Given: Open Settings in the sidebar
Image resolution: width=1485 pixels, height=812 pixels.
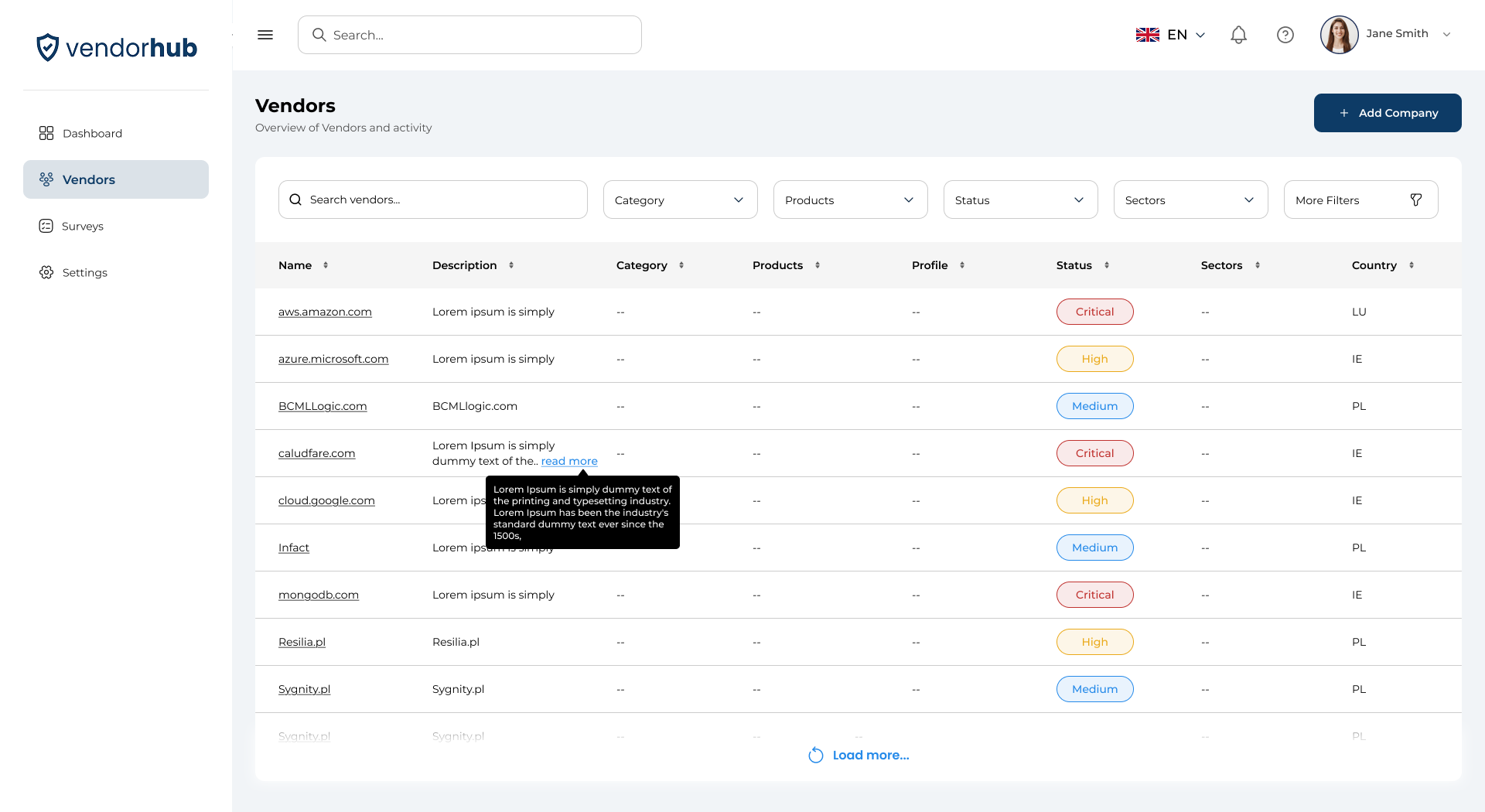Looking at the screenshot, I should point(84,272).
